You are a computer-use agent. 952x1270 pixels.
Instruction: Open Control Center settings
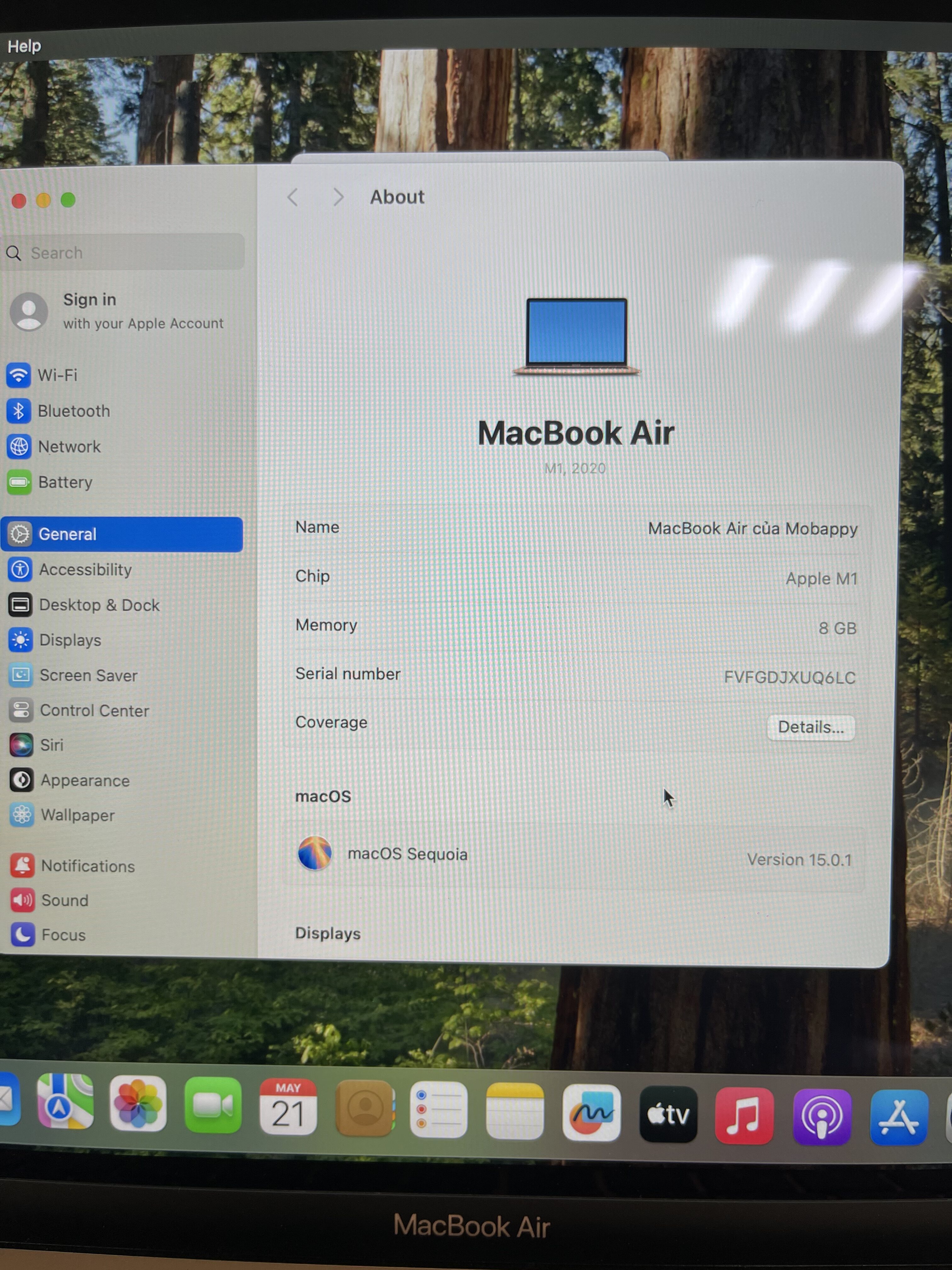click(122, 711)
